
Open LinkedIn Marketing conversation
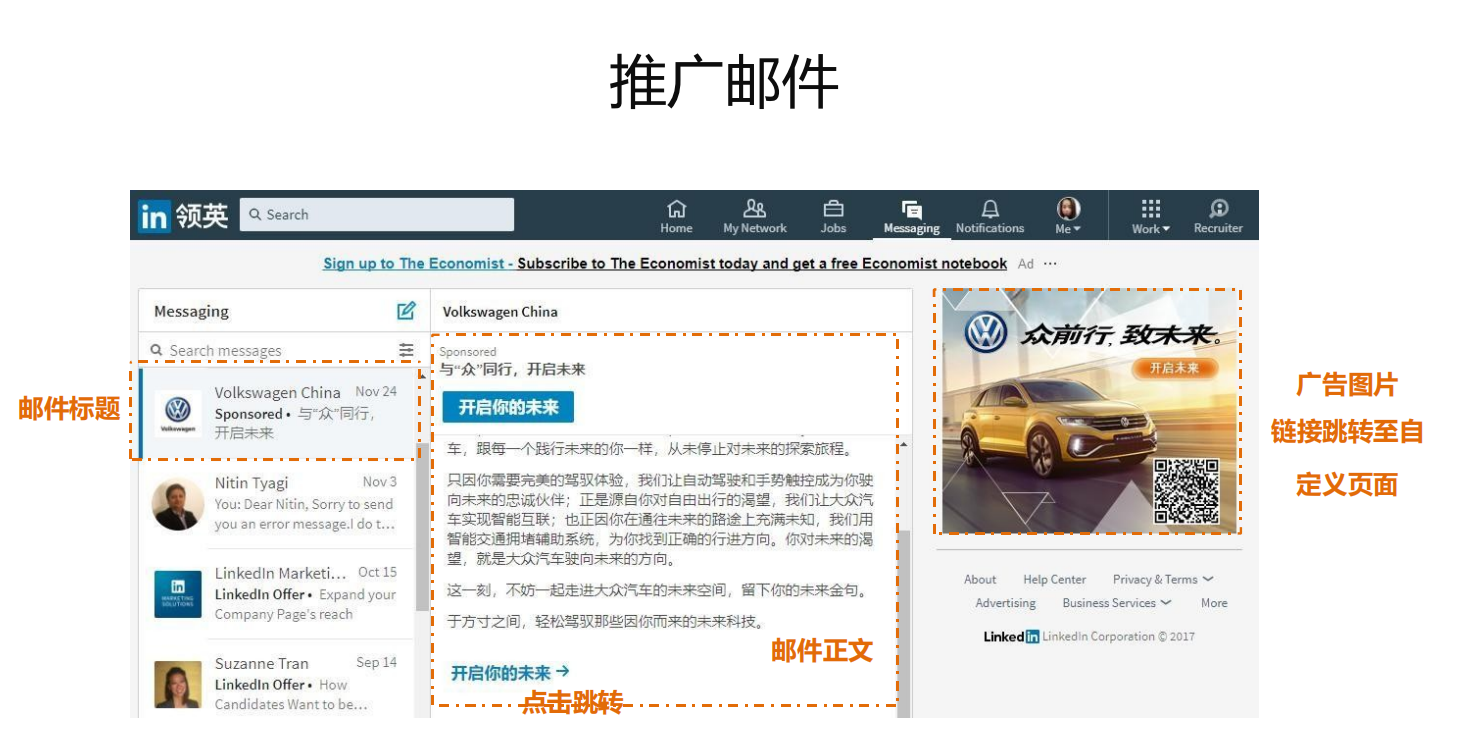pyautogui.click(x=278, y=593)
